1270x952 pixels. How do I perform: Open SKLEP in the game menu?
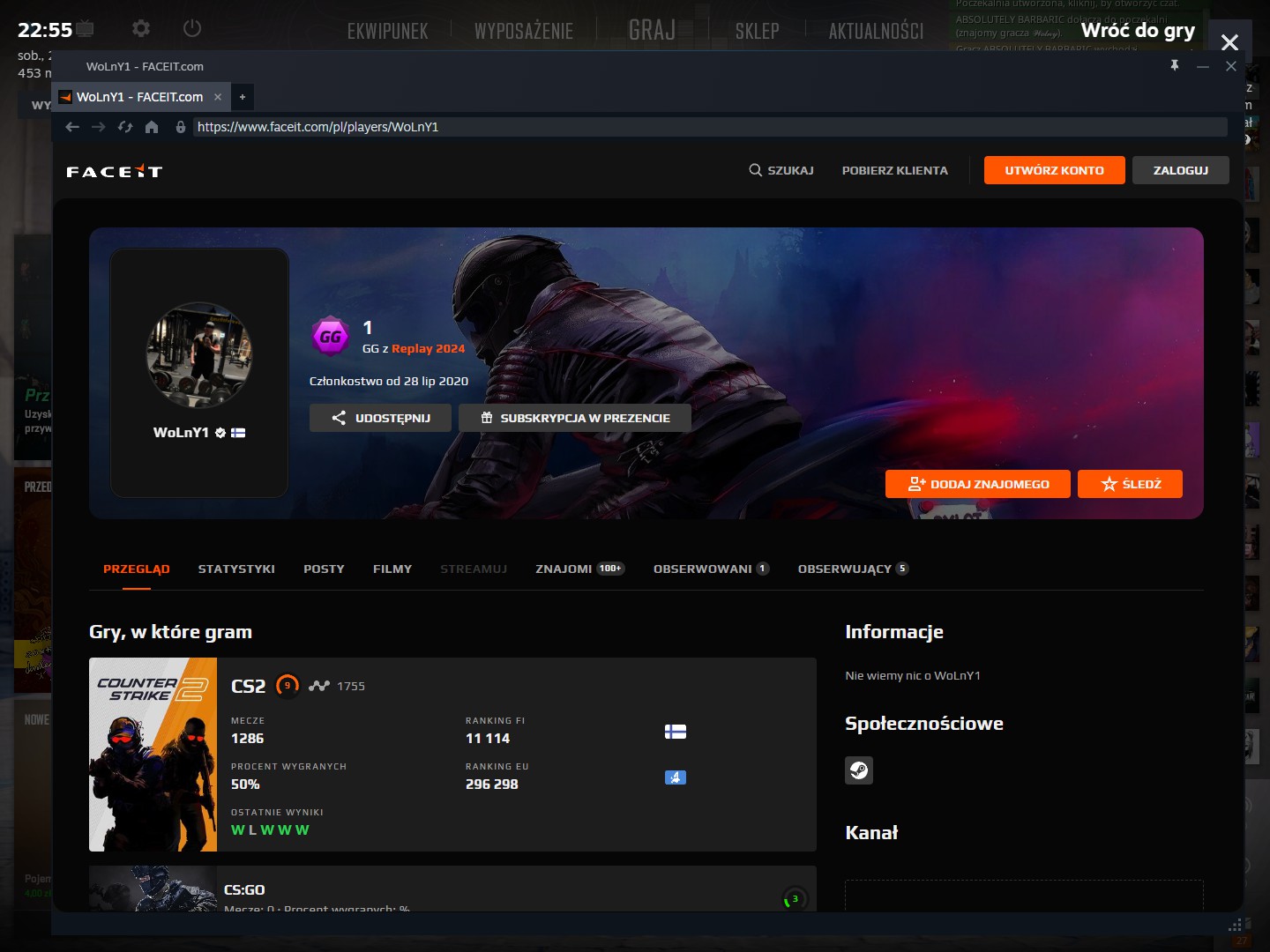(758, 31)
